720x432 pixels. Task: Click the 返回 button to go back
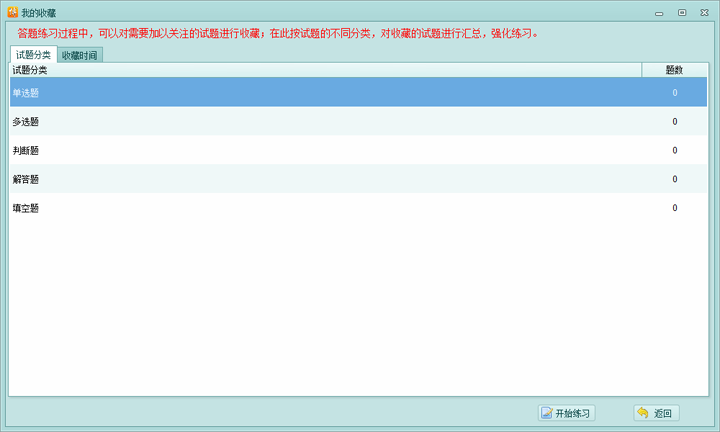[656, 413]
